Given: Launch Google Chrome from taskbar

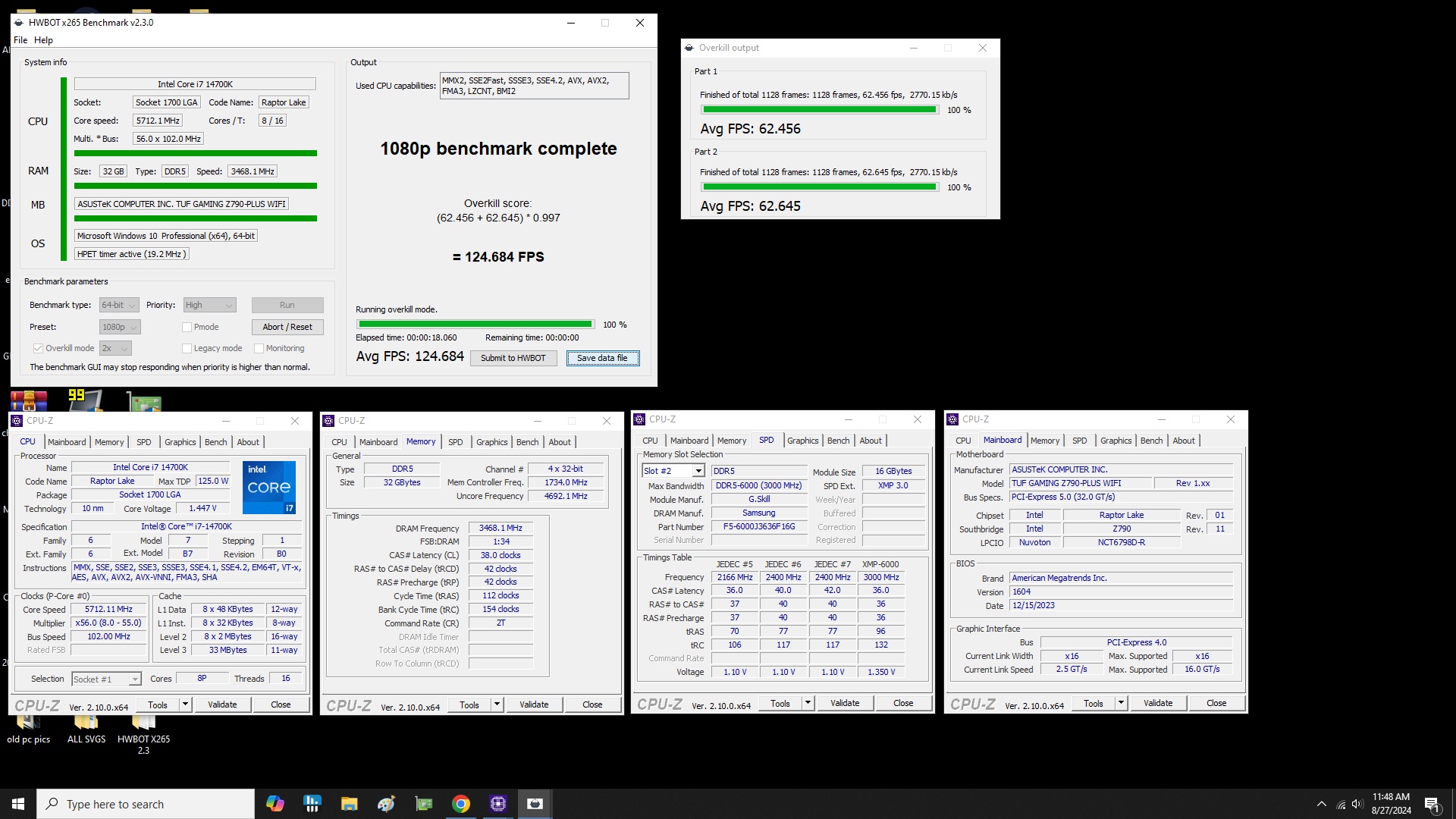Looking at the screenshot, I should click(x=461, y=804).
